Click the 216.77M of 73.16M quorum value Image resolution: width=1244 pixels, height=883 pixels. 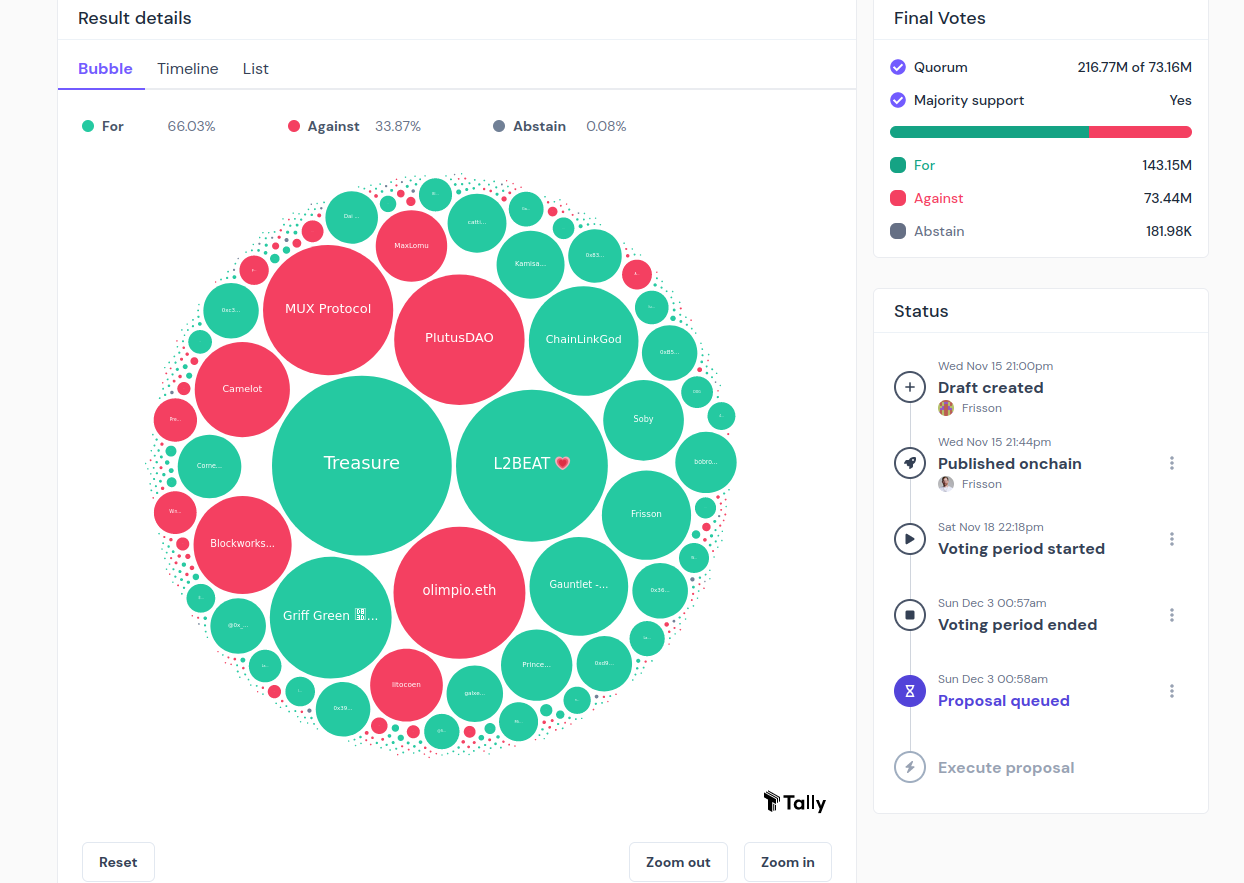[x=1135, y=67]
